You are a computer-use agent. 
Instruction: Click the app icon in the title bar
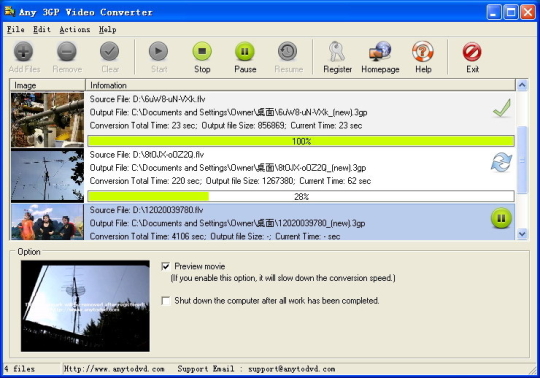(x=10, y=11)
